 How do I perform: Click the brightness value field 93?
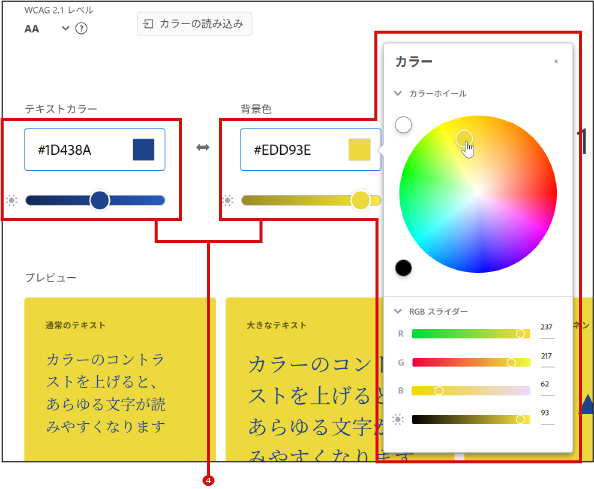click(x=547, y=415)
